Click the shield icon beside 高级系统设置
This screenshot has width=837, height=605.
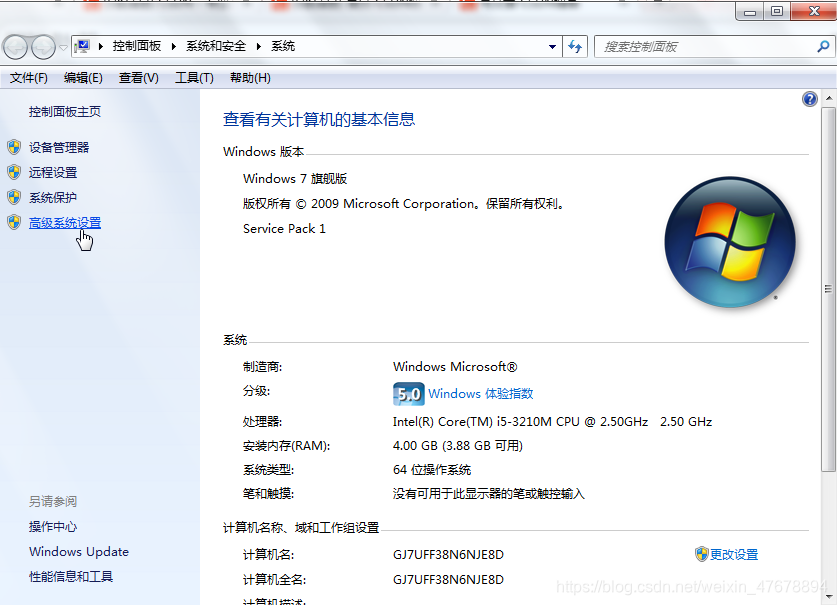[x=14, y=222]
